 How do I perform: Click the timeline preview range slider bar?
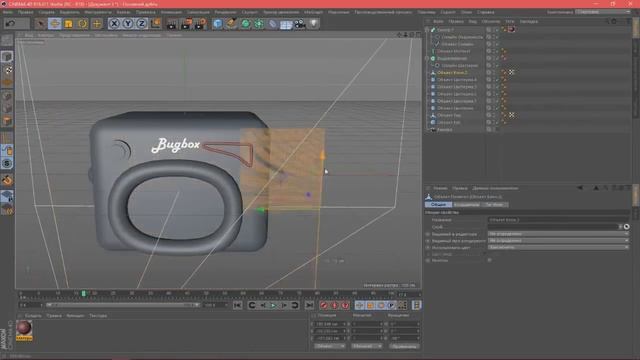pyautogui.click(x=122, y=305)
